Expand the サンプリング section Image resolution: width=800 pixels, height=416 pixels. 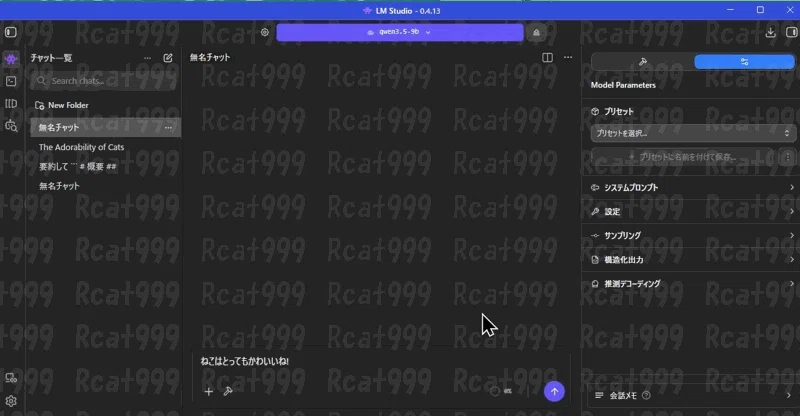click(x=693, y=235)
